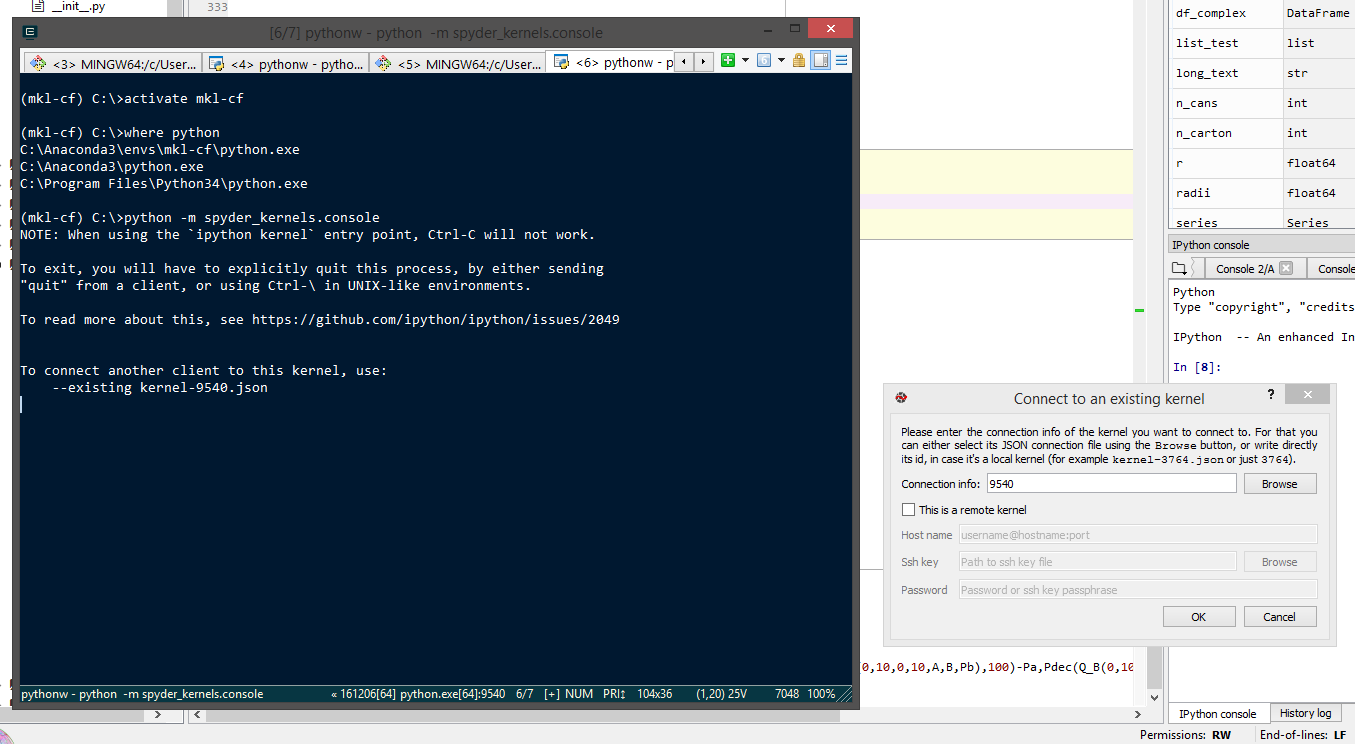1355x744 pixels.
Task: Open the ConEmu hamburger settings menu icon
Action: [x=842, y=61]
